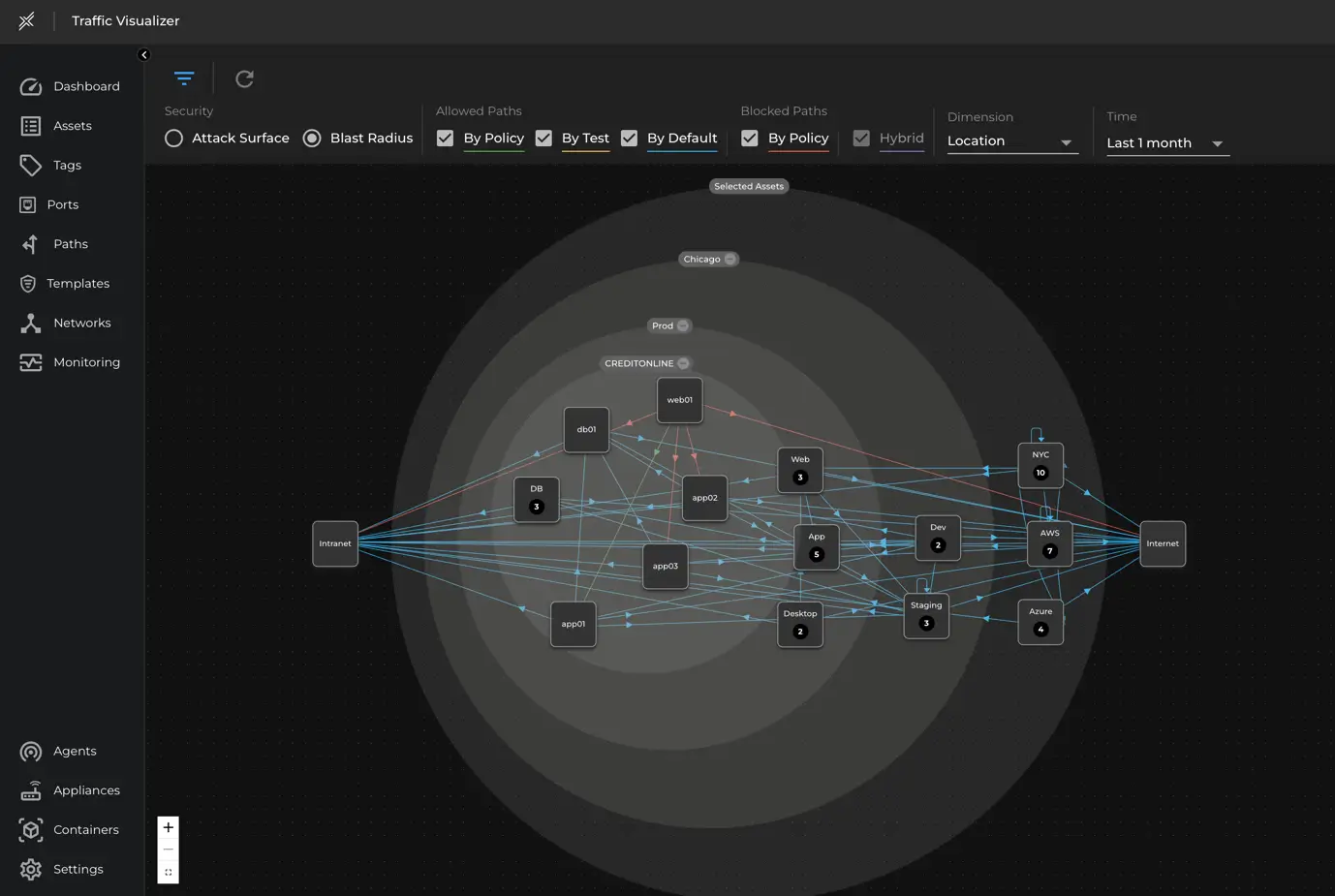Collapse the CREDITONLINE group
This screenshot has height=896, width=1335.
683,364
